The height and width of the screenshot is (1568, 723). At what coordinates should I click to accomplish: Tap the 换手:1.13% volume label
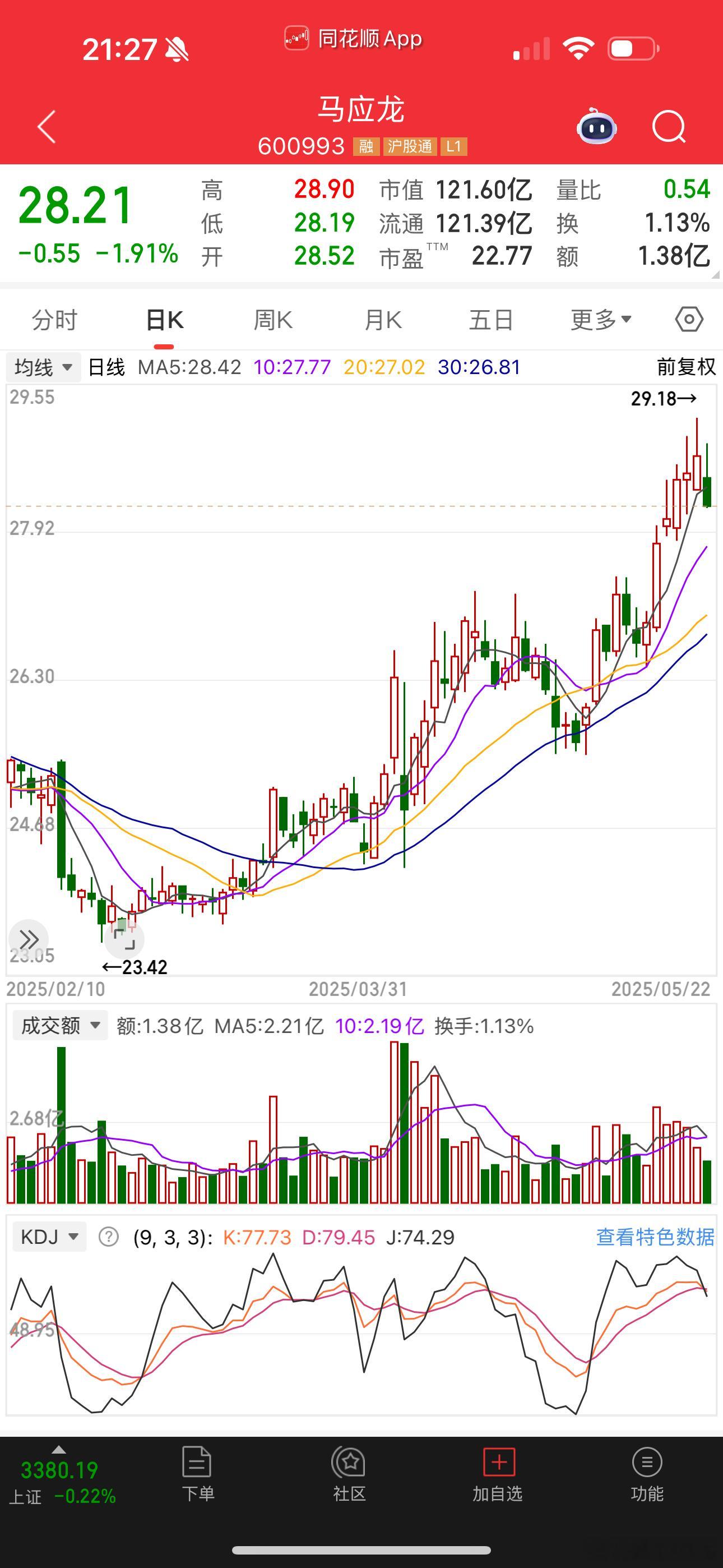coord(484,1026)
